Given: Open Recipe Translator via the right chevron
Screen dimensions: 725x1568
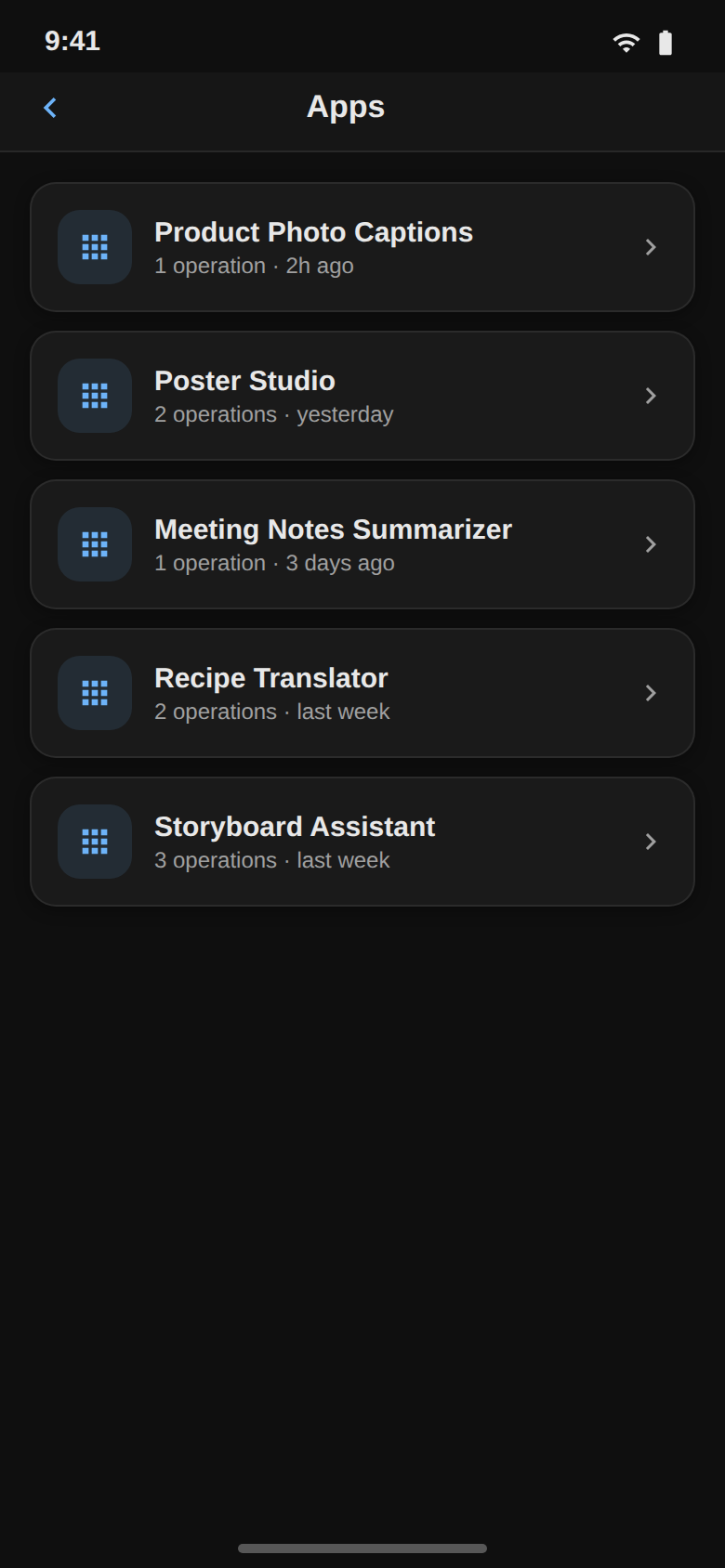Looking at the screenshot, I should pos(651,693).
